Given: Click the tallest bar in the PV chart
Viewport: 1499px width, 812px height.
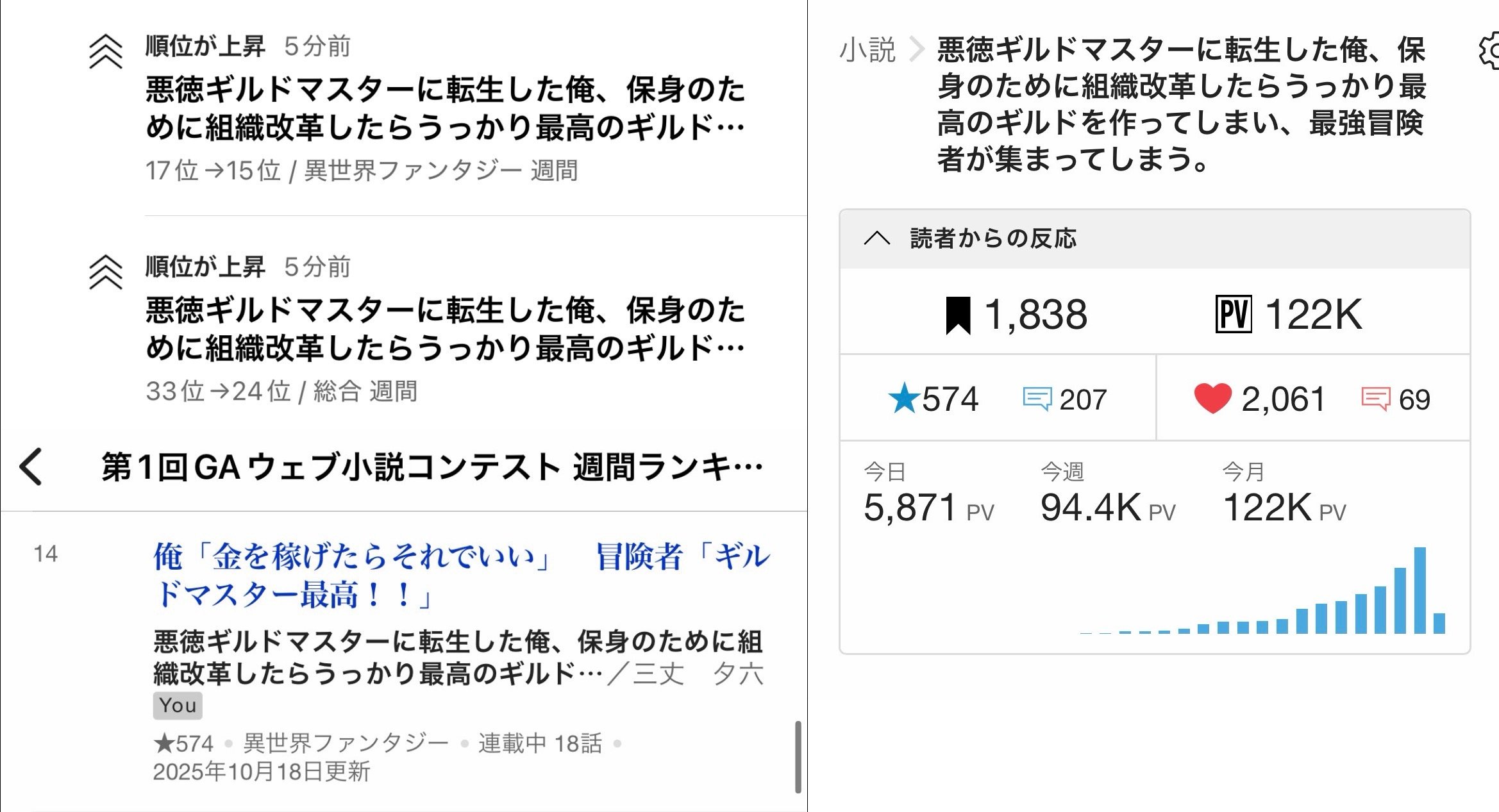Looking at the screenshot, I should pos(1419,590).
